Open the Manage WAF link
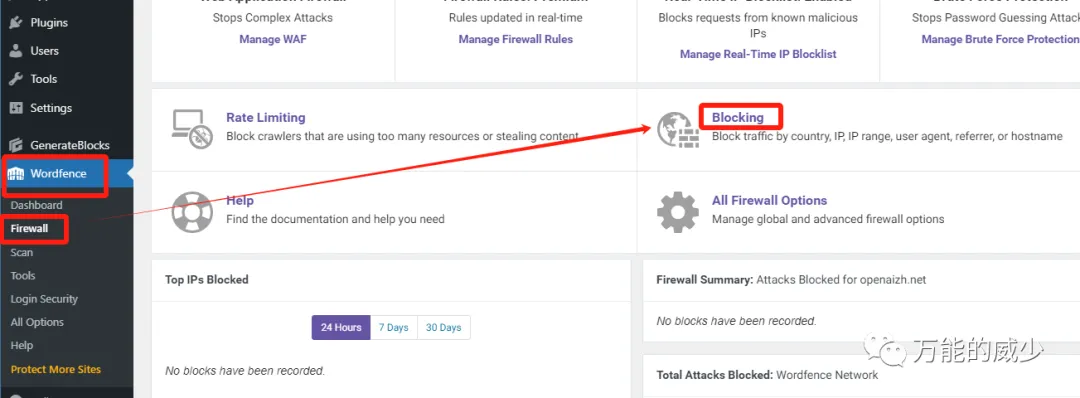 (x=273, y=39)
